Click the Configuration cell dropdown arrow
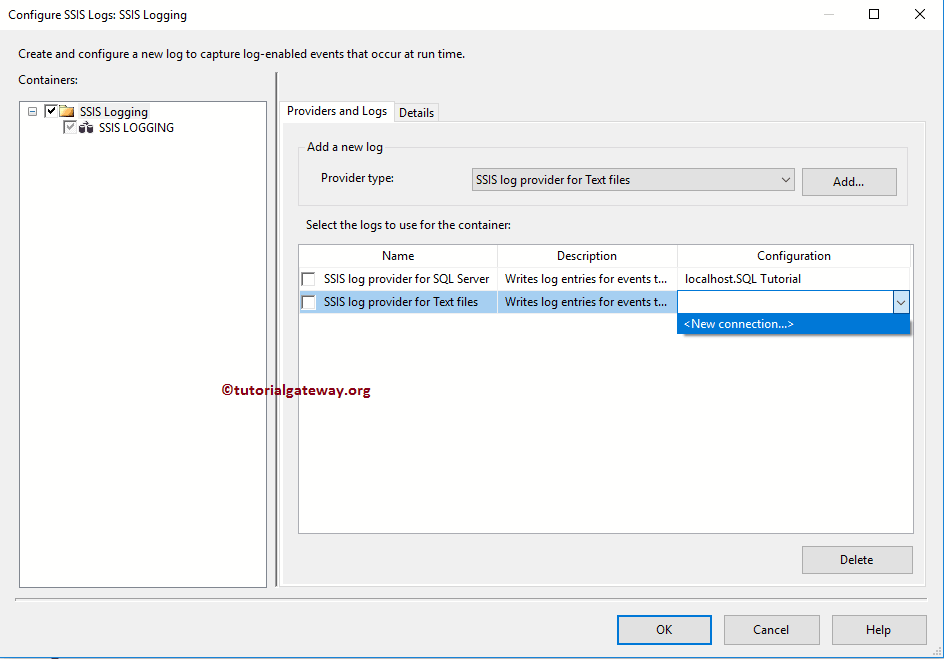 [901, 302]
